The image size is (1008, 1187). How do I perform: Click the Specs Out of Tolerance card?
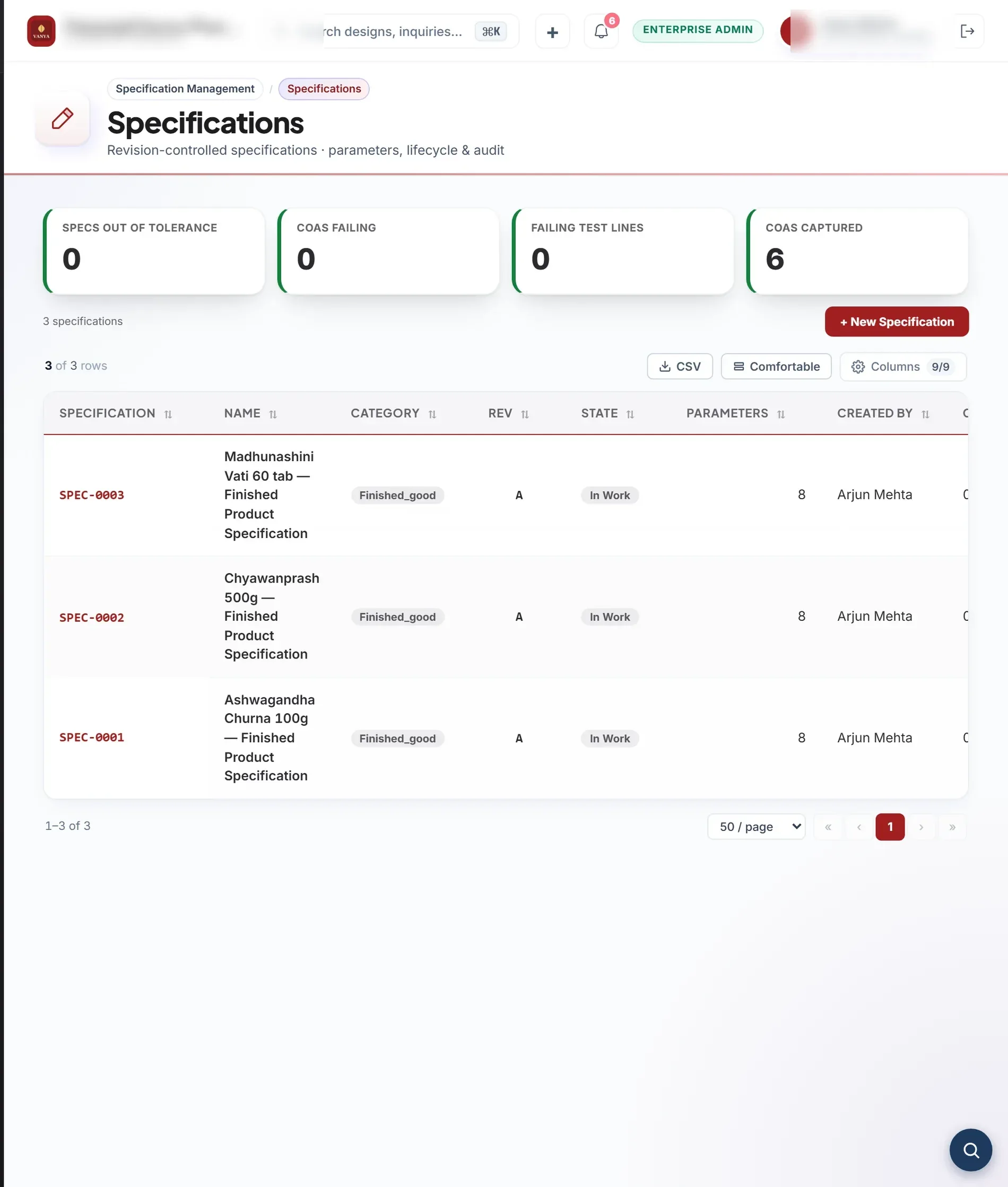tap(154, 252)
